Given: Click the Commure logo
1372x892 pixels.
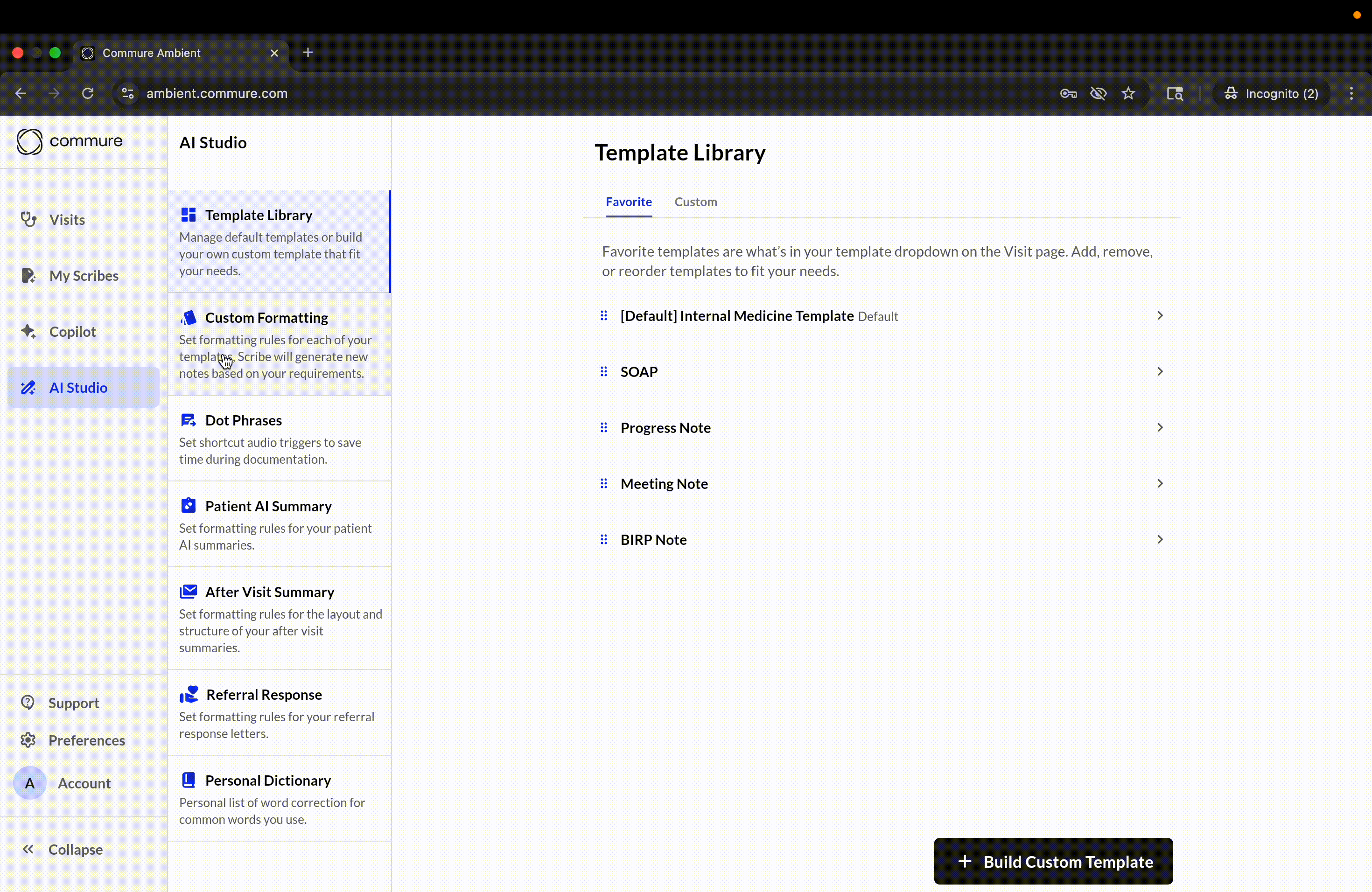Looking at the screenshot, I should 69,142.
